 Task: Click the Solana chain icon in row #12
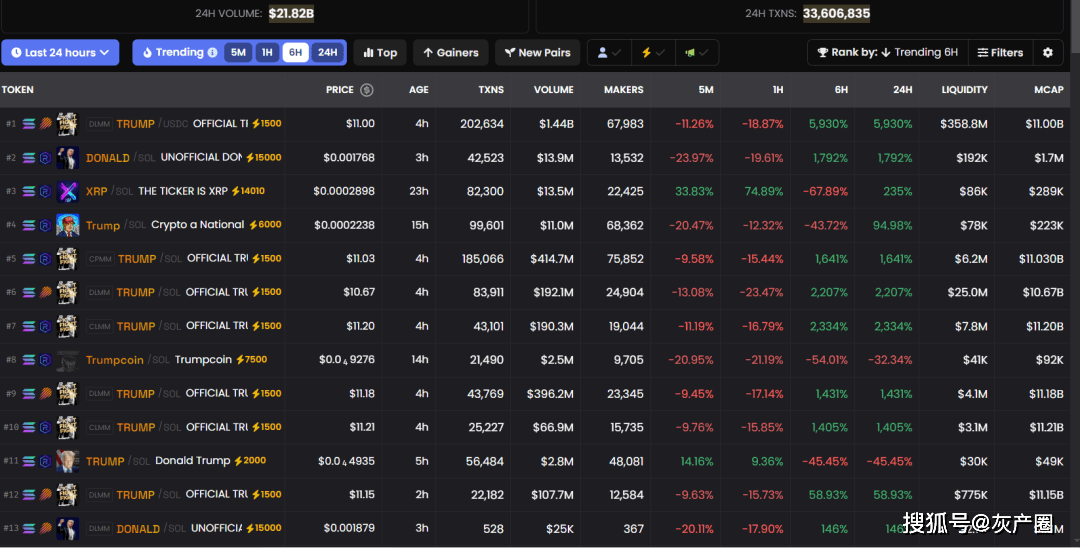[x=29, y=495]
